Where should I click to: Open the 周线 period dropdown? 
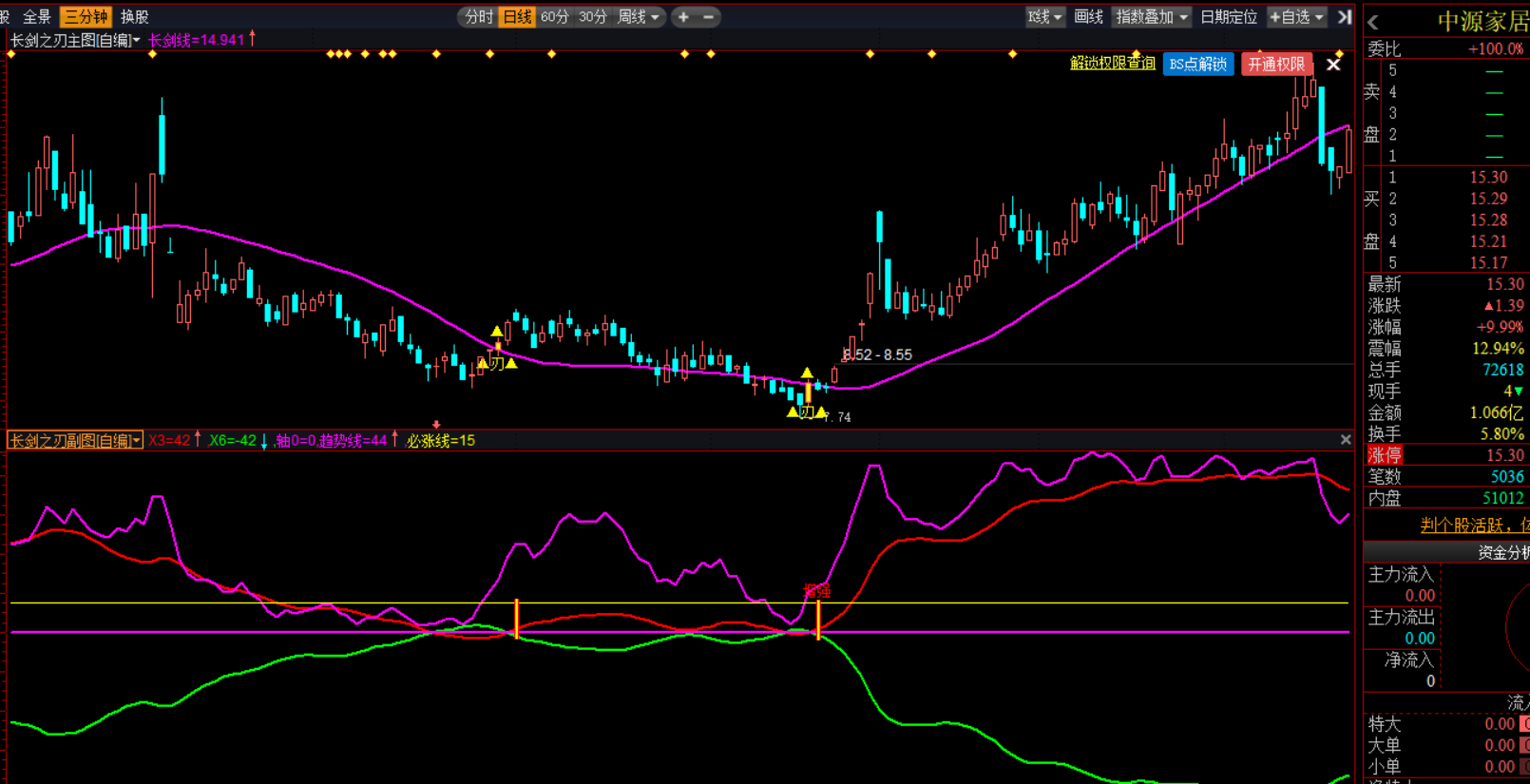tap(638, 17)
